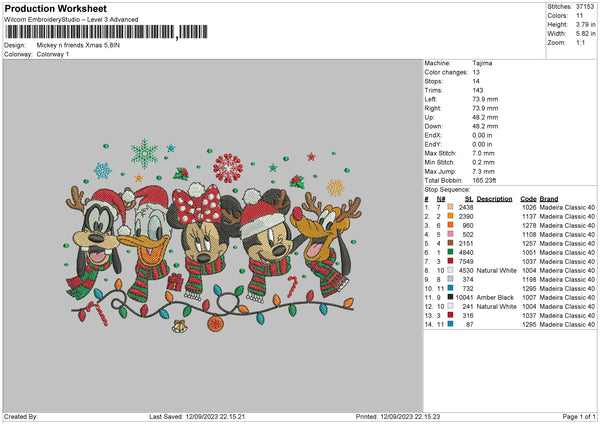Click thread code 1198
600x424 pixels.
coord(529,279)
